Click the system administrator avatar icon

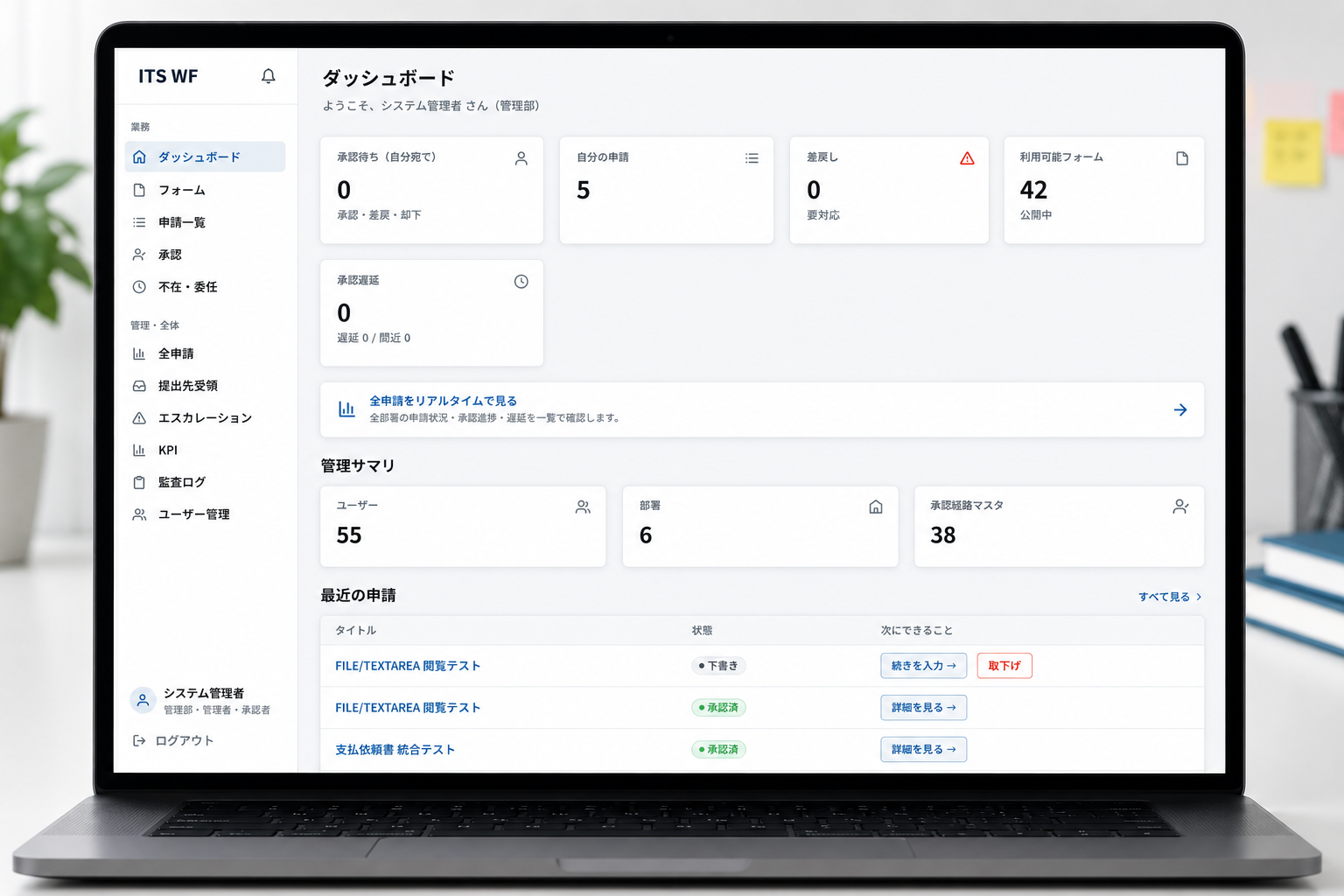(143, 700)
